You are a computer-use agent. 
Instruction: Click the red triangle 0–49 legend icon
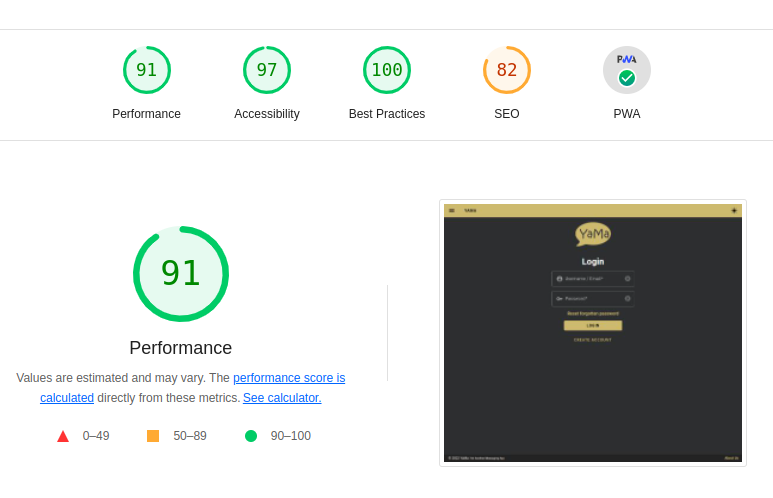coord(63,436)
